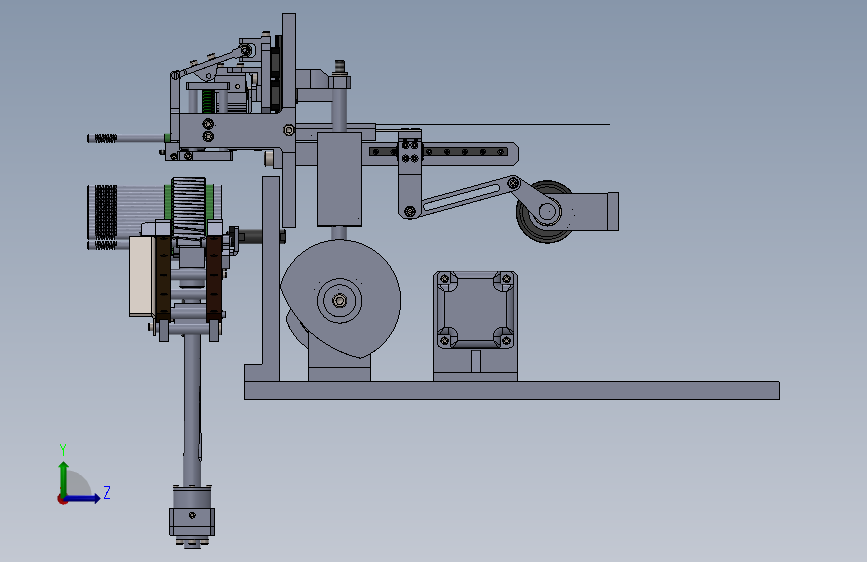Click the Z label on the coordinate triad
Image resolution: width=867 pixels, height=562 pixels.
pos(107,492)
